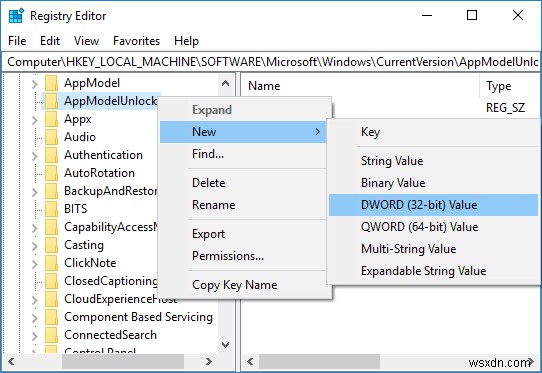Select String Value in the submenu
Viewport: 542px width, 373px height.
(x=433, y=161)
